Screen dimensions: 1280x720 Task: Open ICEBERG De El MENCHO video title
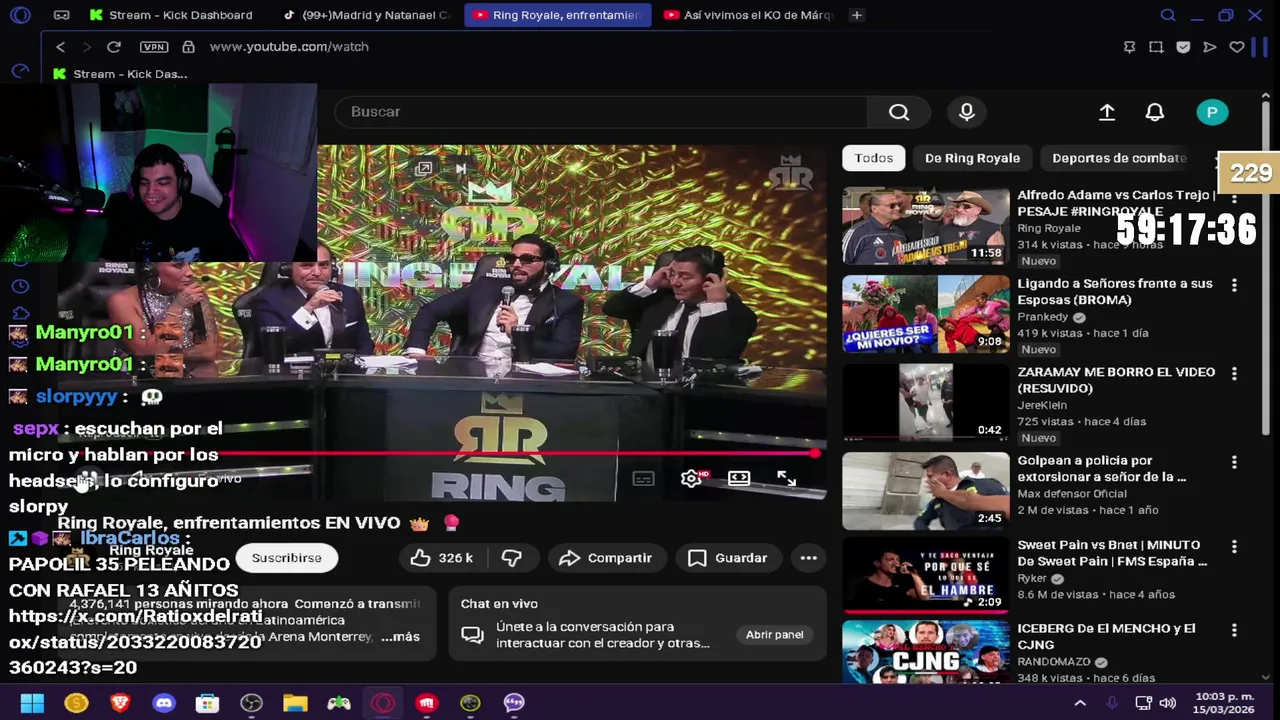1106,637
